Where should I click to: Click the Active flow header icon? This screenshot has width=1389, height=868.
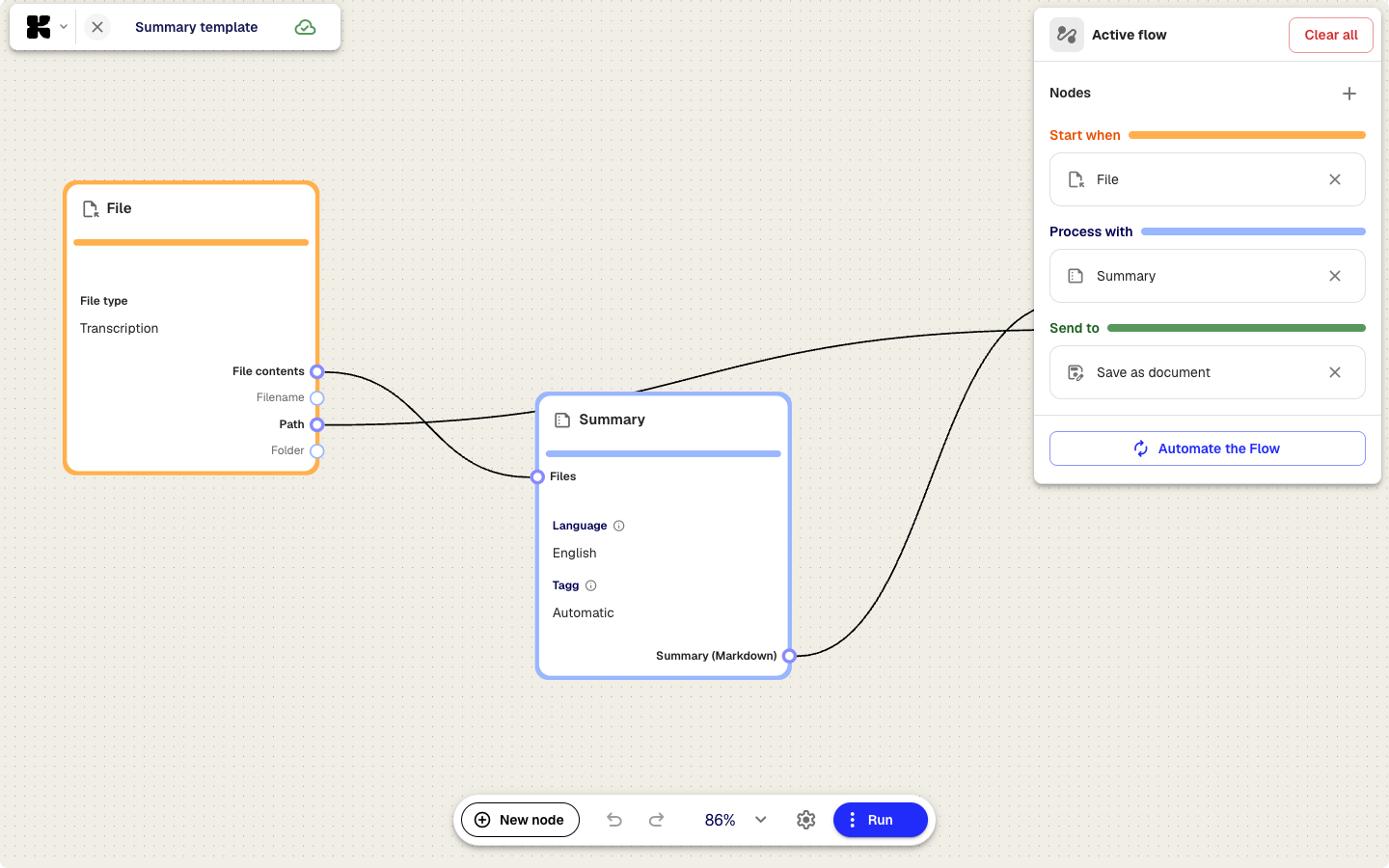pyautogui.click(x=1066, y=34)
